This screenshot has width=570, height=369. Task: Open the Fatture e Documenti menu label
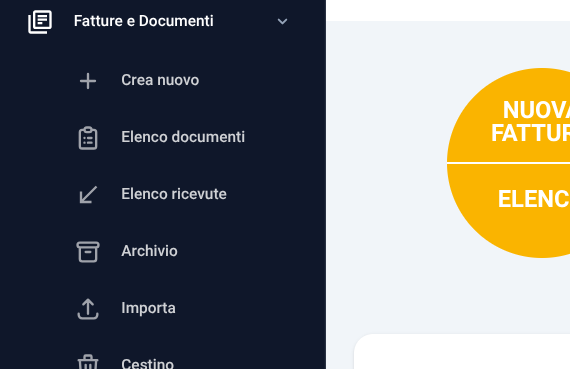point(144,21)
